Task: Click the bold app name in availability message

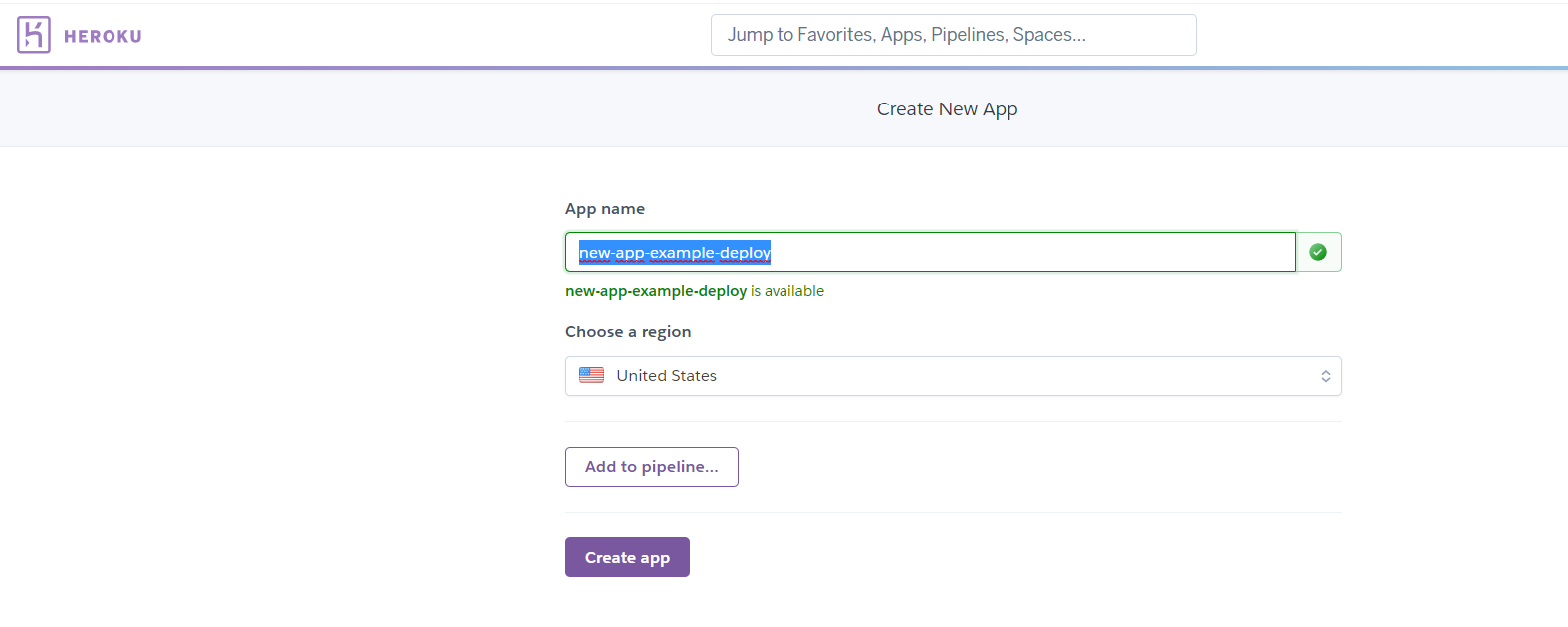Action: (656, 291)
